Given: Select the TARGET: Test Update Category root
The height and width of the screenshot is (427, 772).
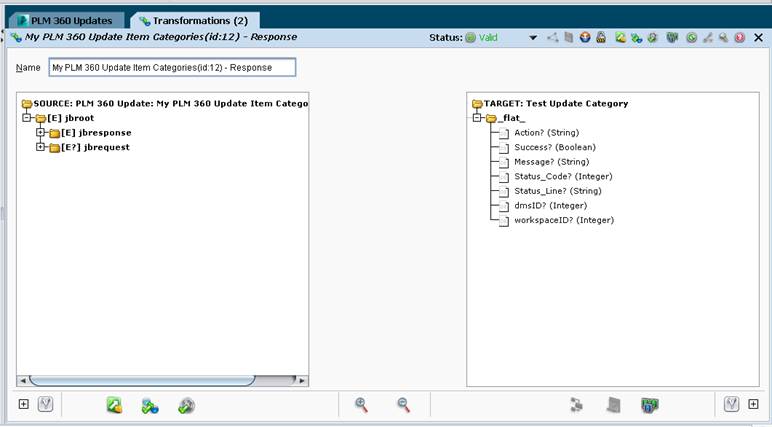Looking at the screenshot, I should coord(550,103).
